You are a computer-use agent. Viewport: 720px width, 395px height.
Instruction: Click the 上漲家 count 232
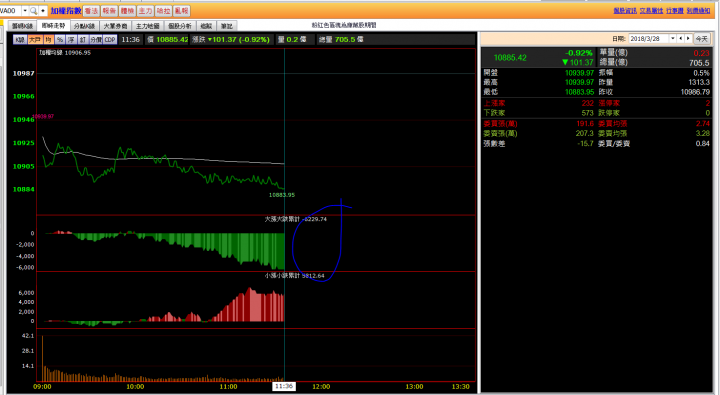[588, 103]
